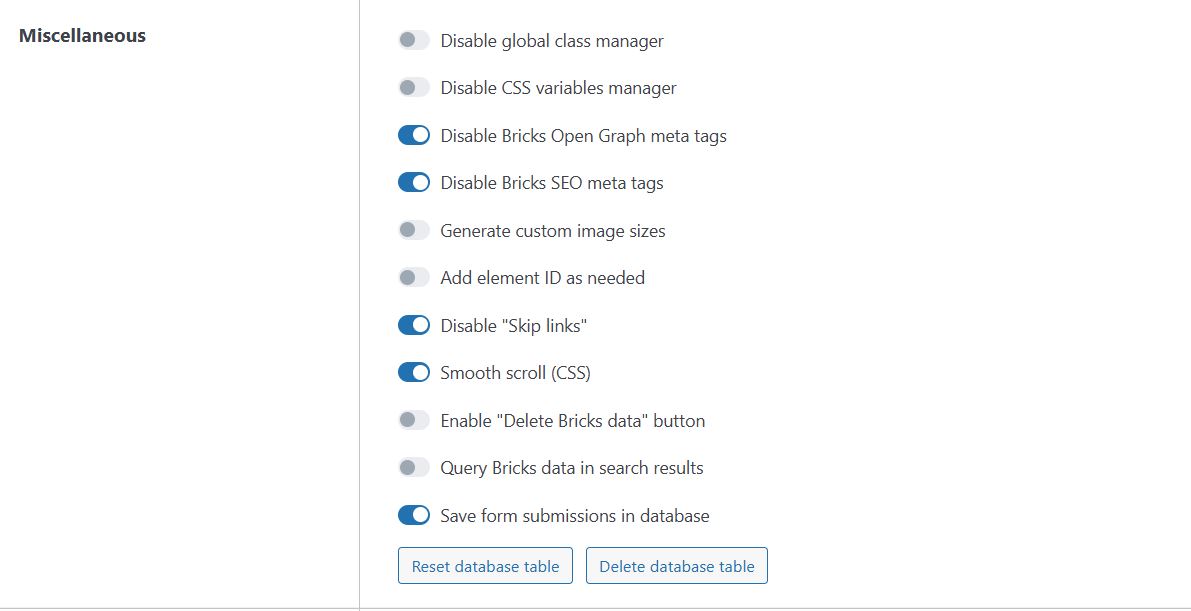The image size is (1191, 611).
Task: Click the Delete database table button
Action: coord(677,566)
